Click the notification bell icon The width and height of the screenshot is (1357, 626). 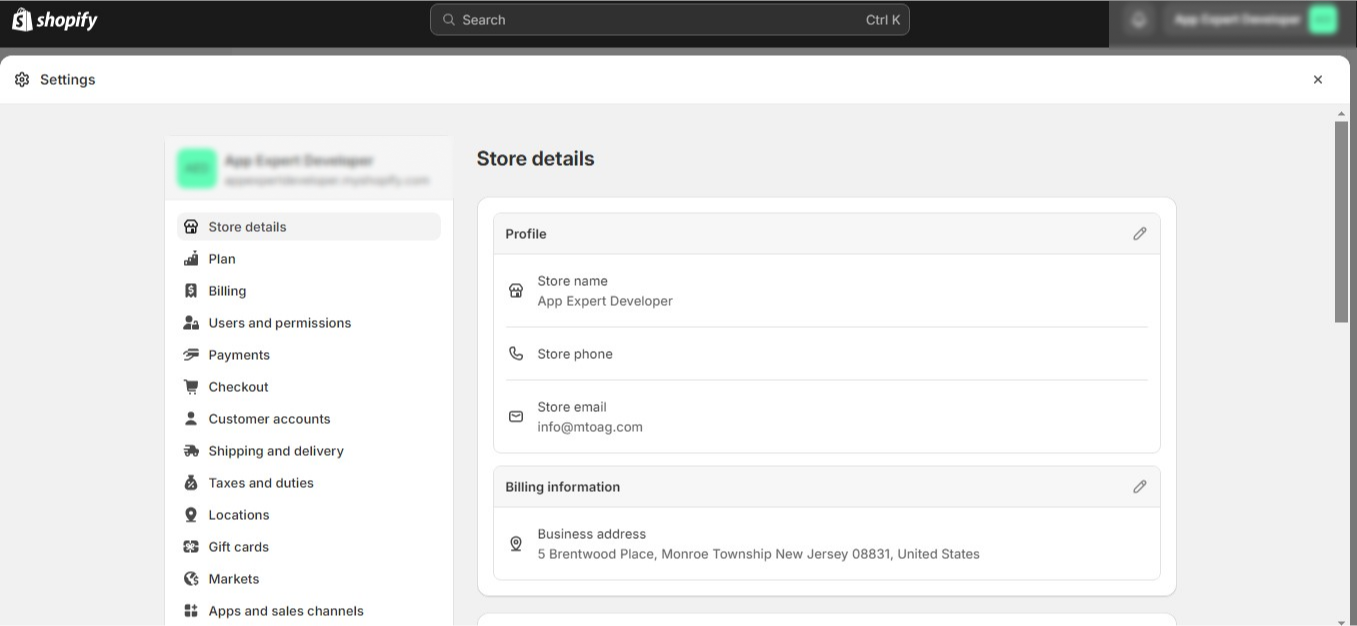click(x=1138, y=19)
